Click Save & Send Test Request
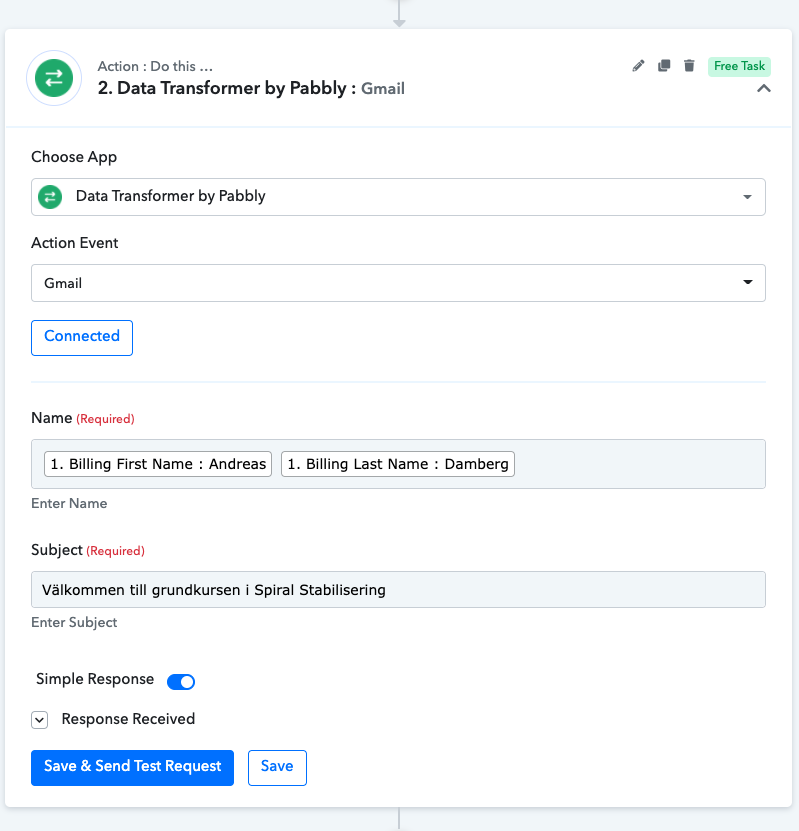 [x=132, y=767]
